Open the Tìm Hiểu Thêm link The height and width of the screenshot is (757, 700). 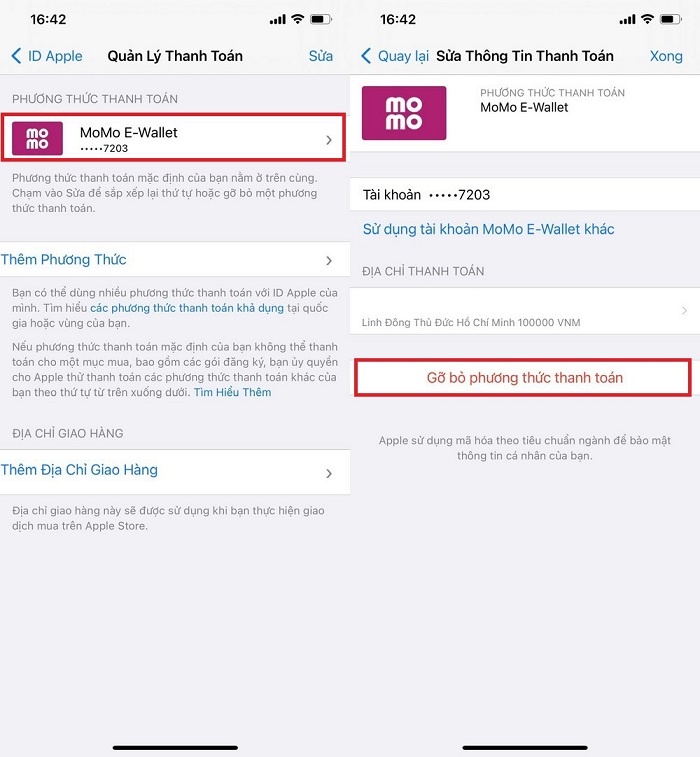click(233, 392)
